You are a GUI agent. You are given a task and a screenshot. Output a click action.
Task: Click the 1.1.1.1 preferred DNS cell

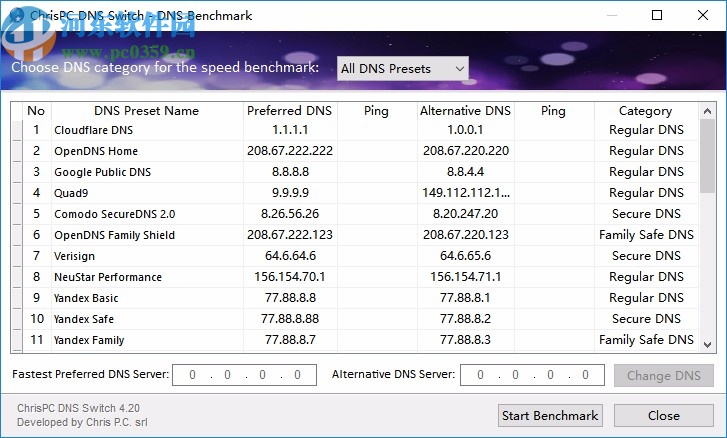coord(290,130)
